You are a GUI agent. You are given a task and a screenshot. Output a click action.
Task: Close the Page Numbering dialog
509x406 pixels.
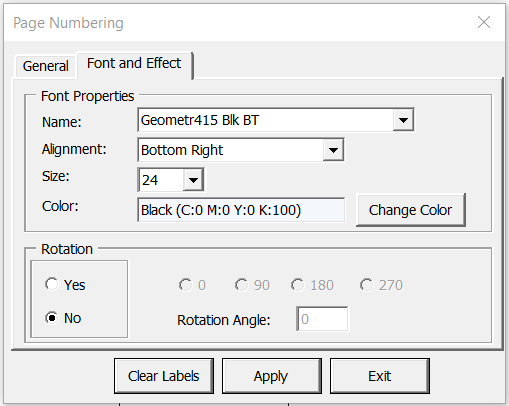pyautogui.click(x=484, y=23)
